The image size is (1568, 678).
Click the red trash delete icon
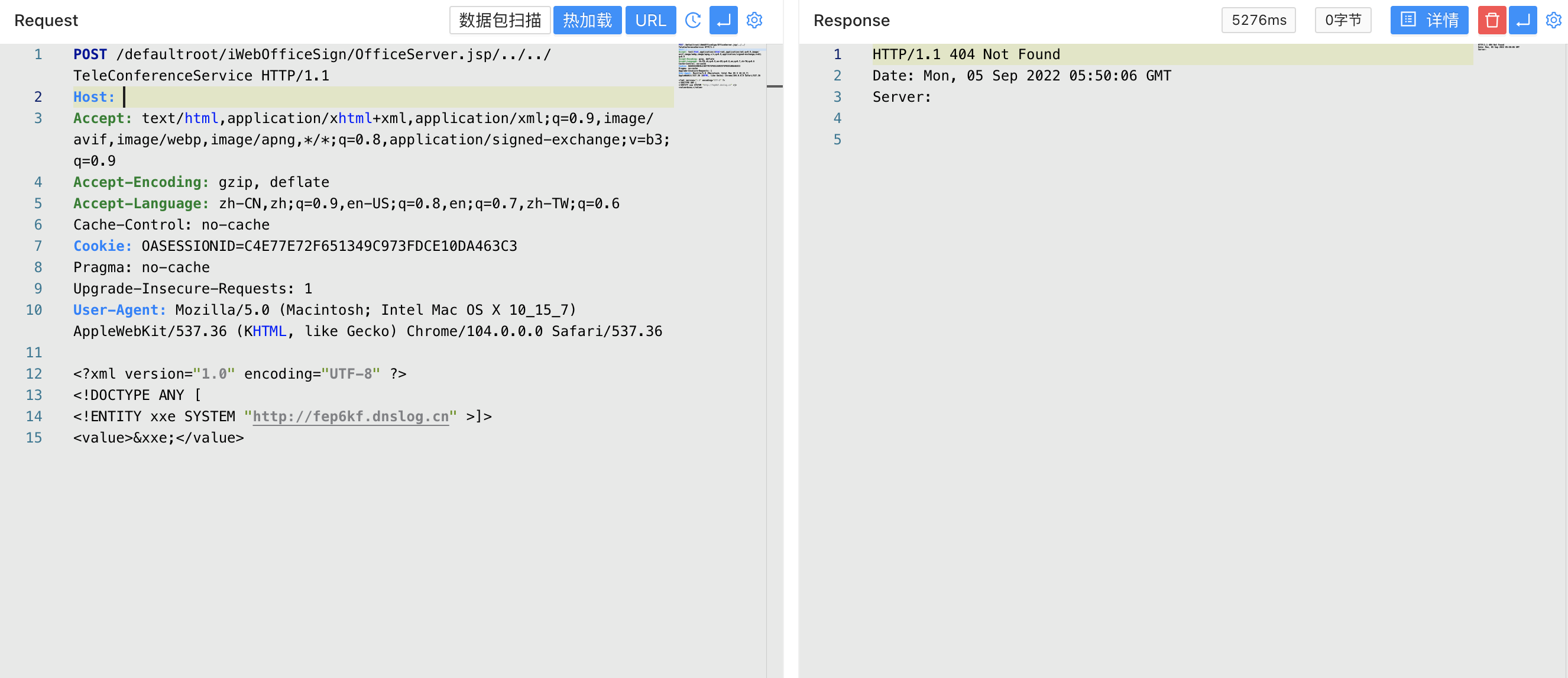[x=1491, y=21]
